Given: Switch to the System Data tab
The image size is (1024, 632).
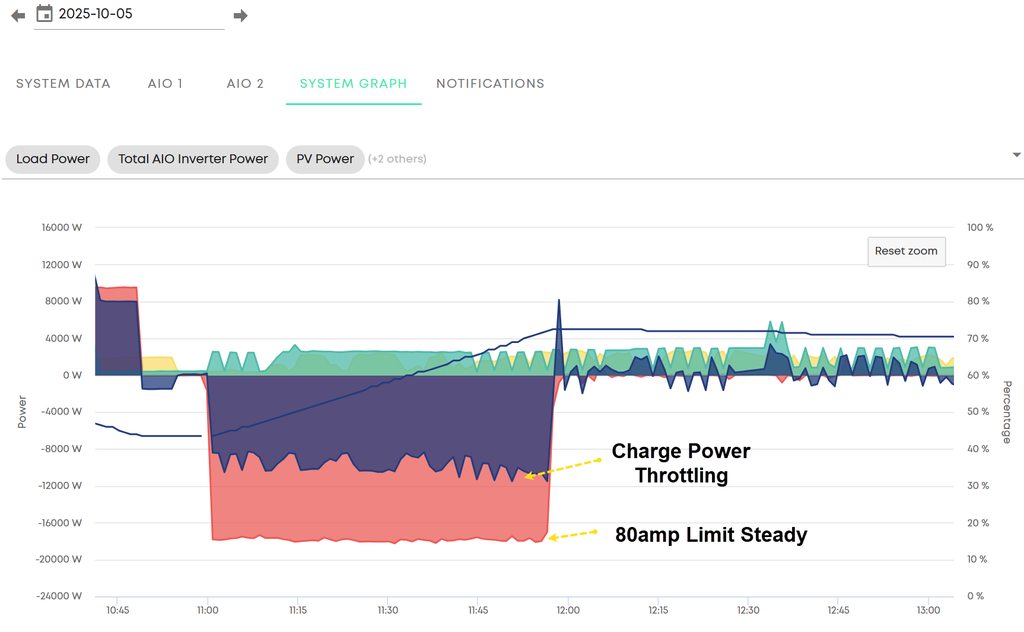Looking at the screenshot, I should tap(63, 84).
